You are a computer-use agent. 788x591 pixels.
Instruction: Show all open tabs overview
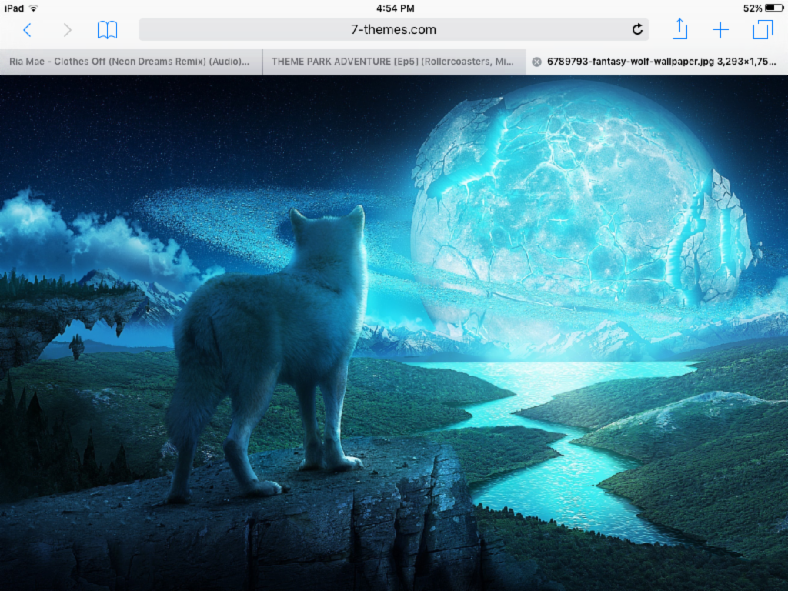(x=762, y=29)
